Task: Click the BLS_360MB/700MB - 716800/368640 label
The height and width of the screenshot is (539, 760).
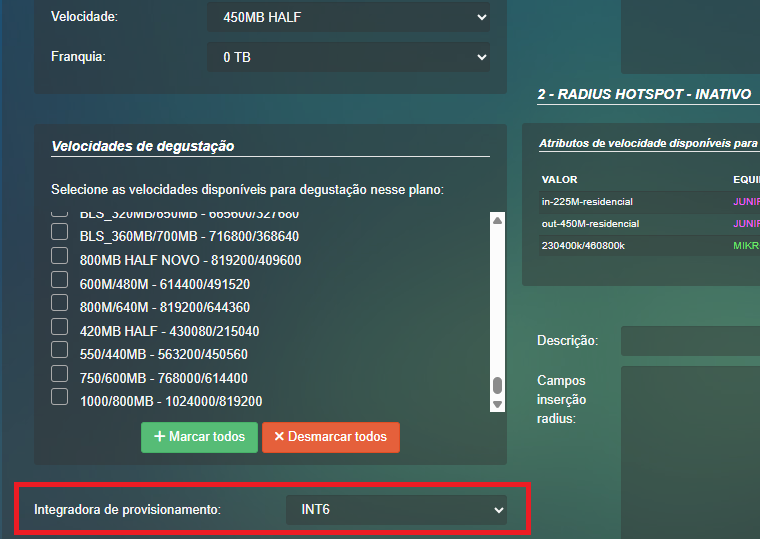Action: pyautogui.click(x=190, y=236)
